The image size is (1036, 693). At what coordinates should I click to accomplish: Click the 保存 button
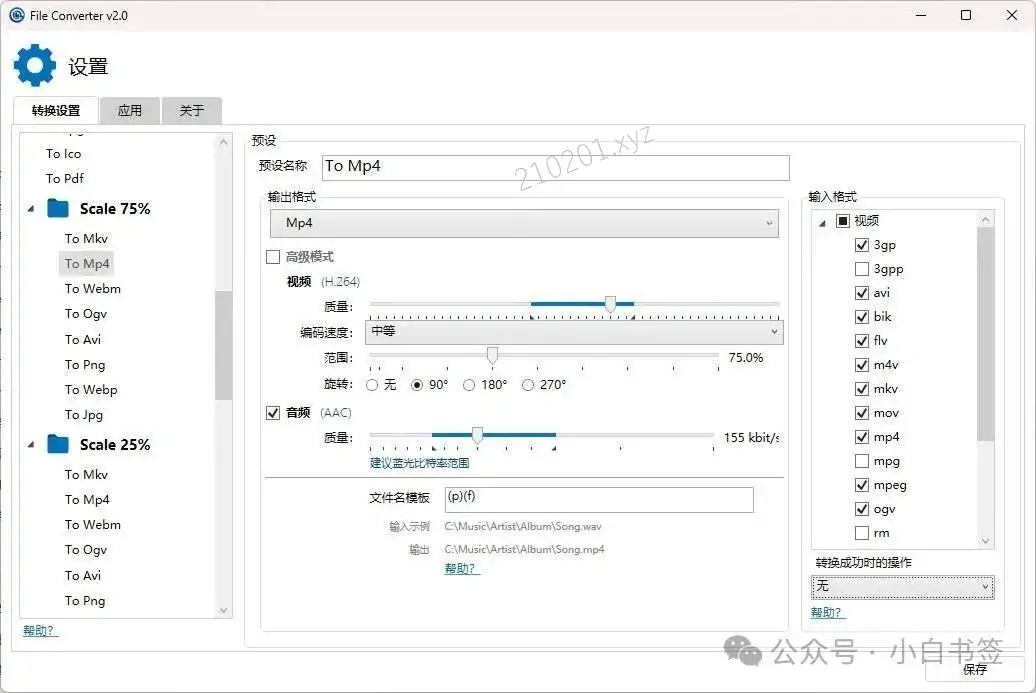point(975,669)
